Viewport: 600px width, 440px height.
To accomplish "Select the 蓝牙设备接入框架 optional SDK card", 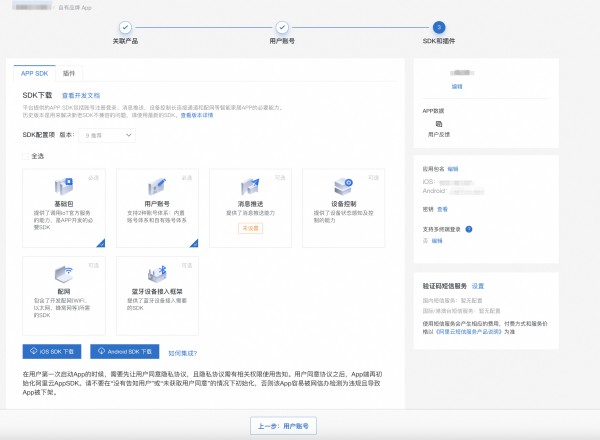I will coord(157,296).
